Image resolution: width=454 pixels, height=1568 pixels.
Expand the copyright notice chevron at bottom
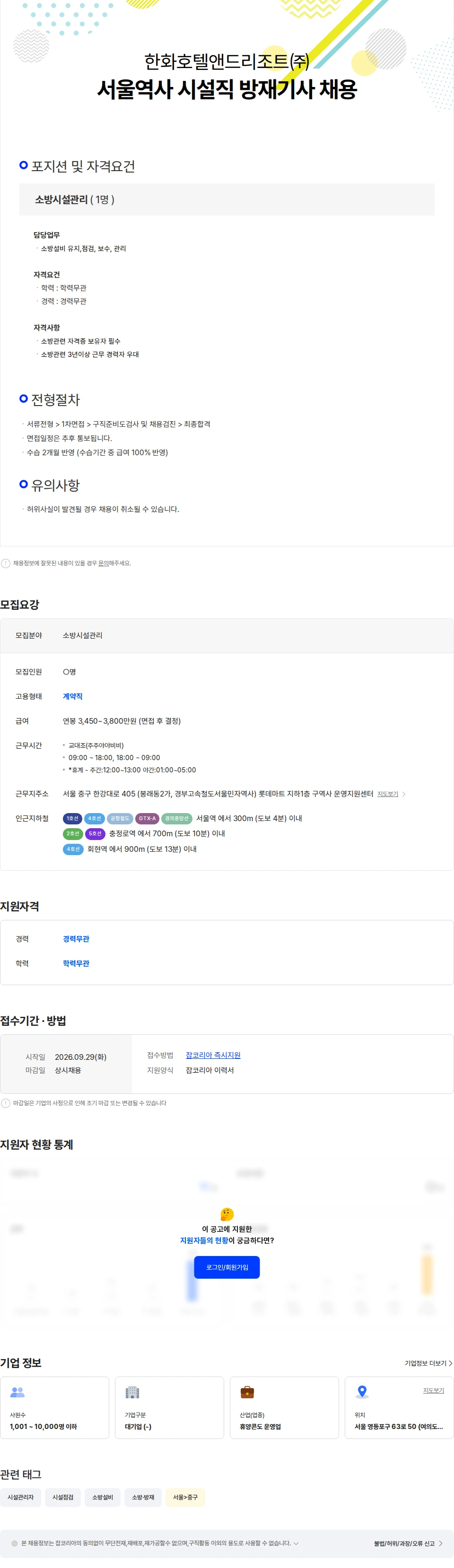pos(297,1543)
